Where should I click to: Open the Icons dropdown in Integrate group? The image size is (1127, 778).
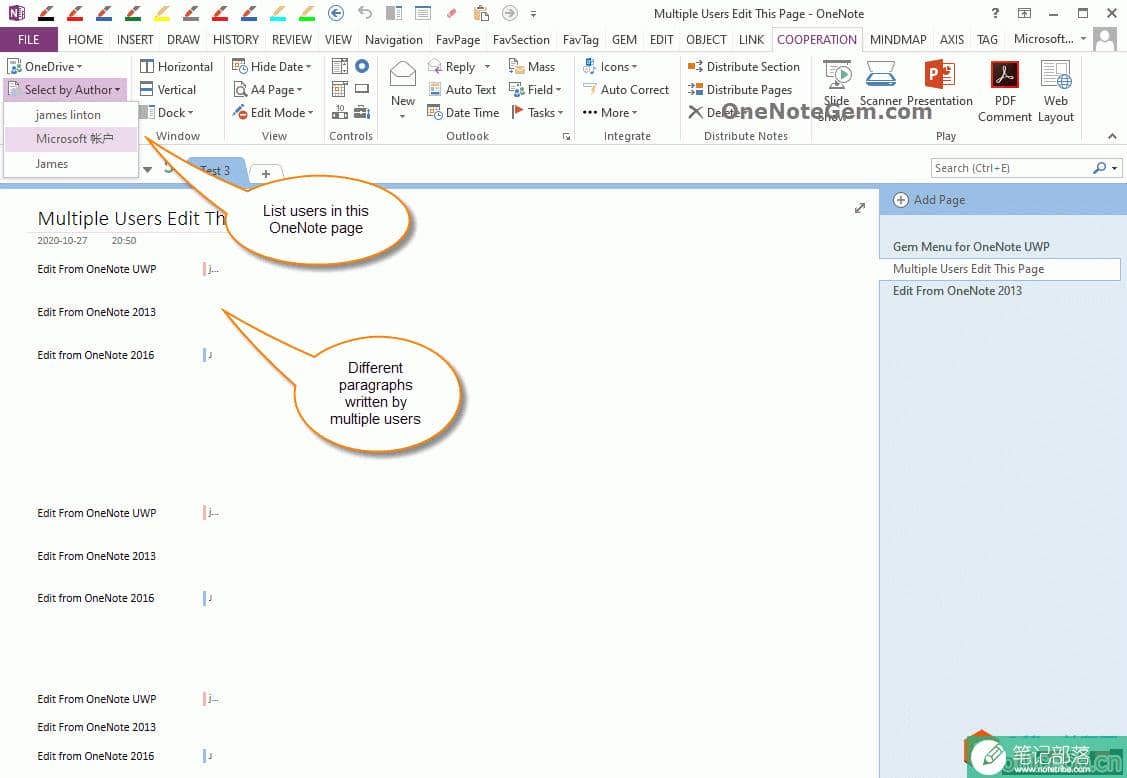coord(611,67)
